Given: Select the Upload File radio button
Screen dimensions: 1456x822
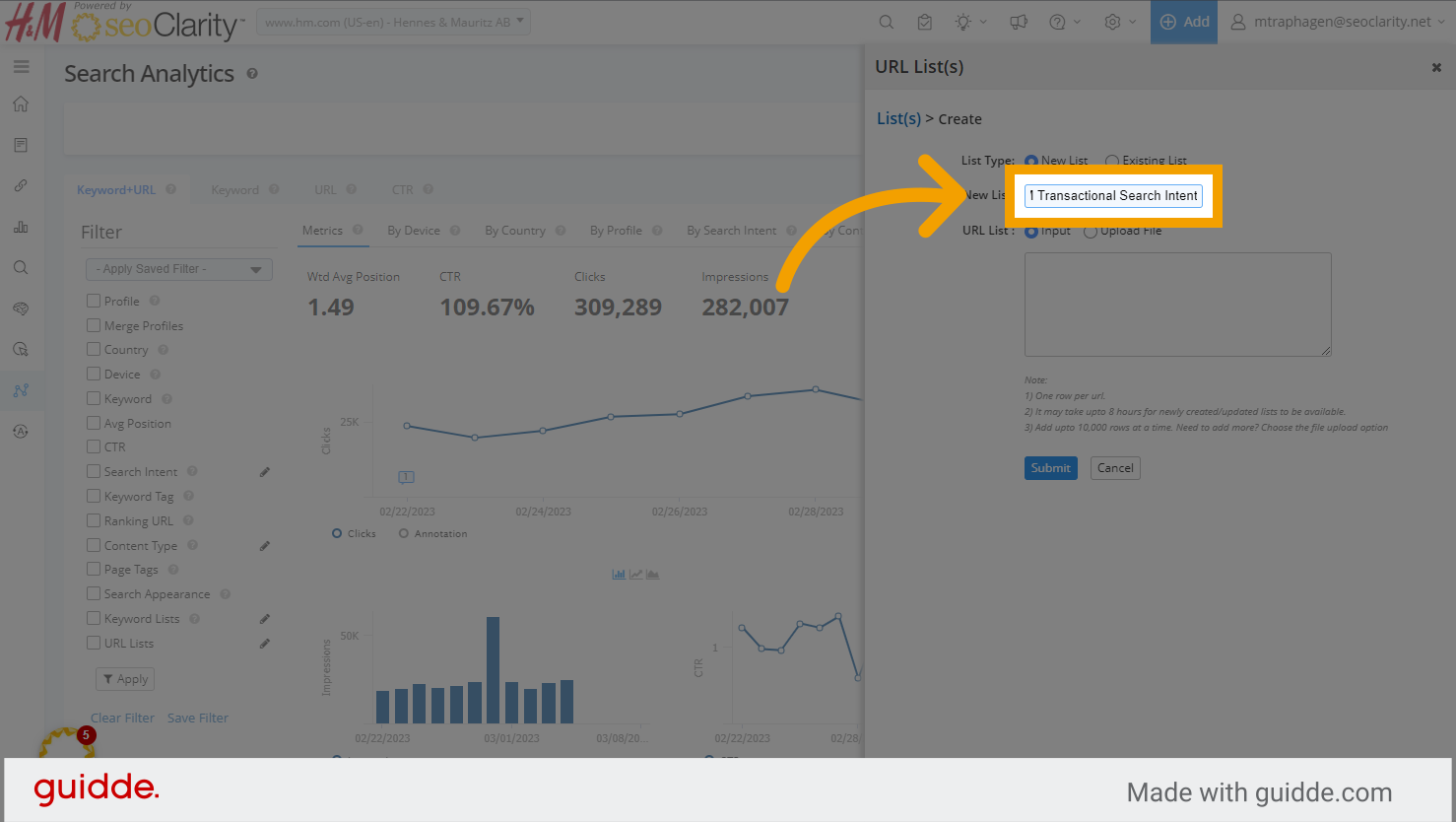Looking at the screenshot, I should click(1091, 232).
